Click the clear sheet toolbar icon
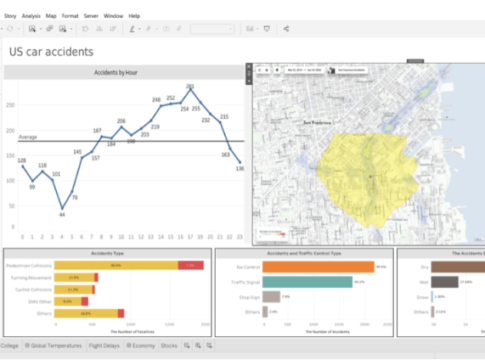The width and height of the screenshot is (485, 360). click(x=63, y=29)
